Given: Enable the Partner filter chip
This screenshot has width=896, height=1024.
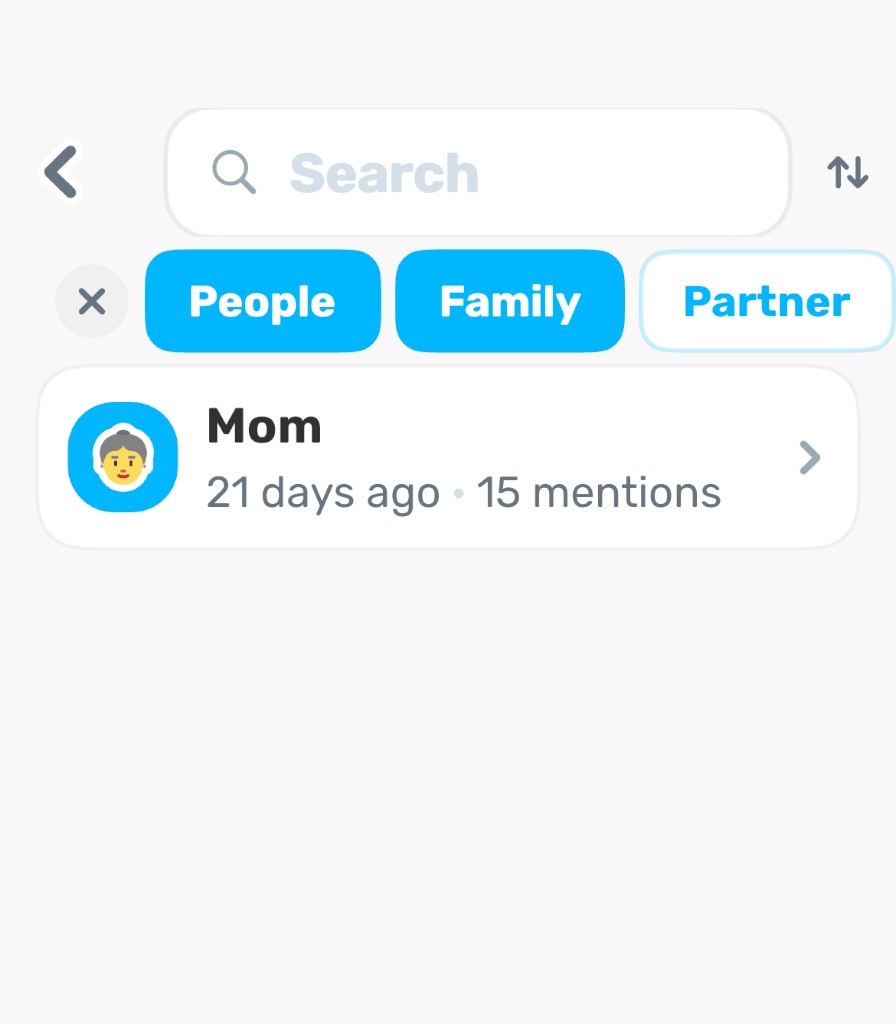Looking at the screenshot, I should (x=767, y=301).
